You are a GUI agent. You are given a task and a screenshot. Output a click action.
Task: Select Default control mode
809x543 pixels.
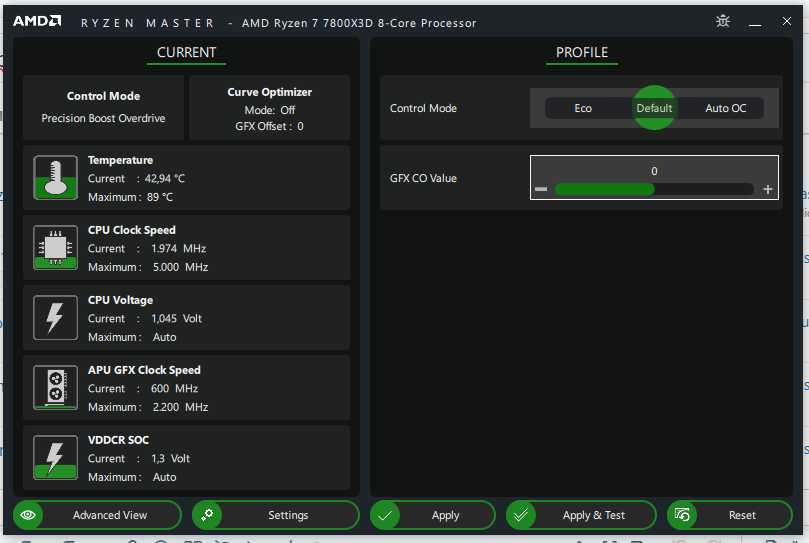click(654, 108)
